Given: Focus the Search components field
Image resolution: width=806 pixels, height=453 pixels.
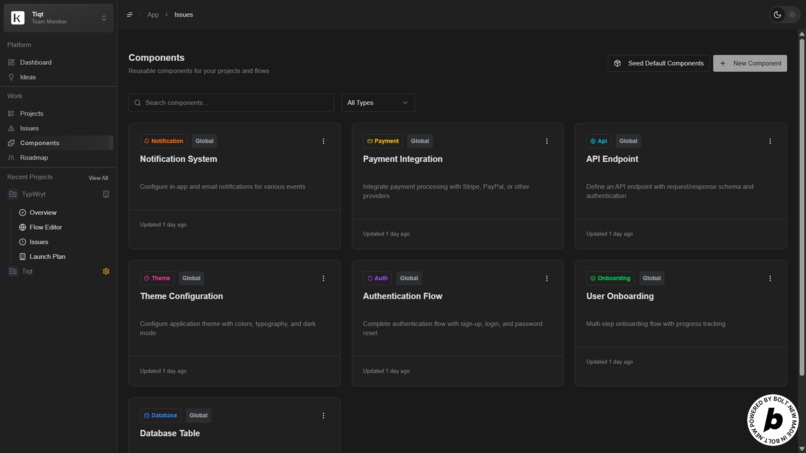Looking at the screenshot, I should [x=231, y=103].
